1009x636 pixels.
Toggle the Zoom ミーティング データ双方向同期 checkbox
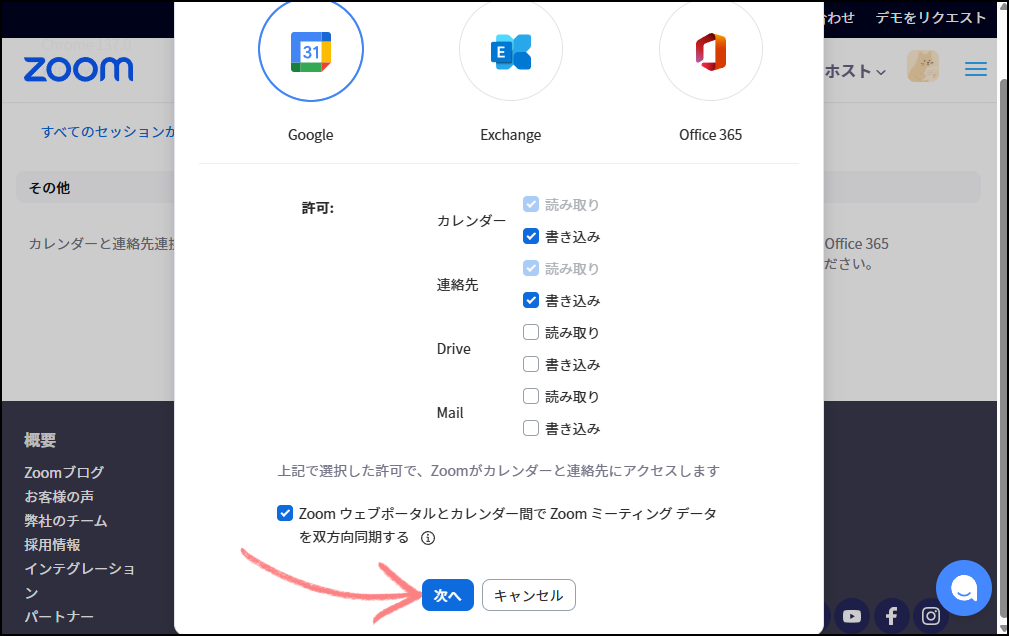pos(285,513)
